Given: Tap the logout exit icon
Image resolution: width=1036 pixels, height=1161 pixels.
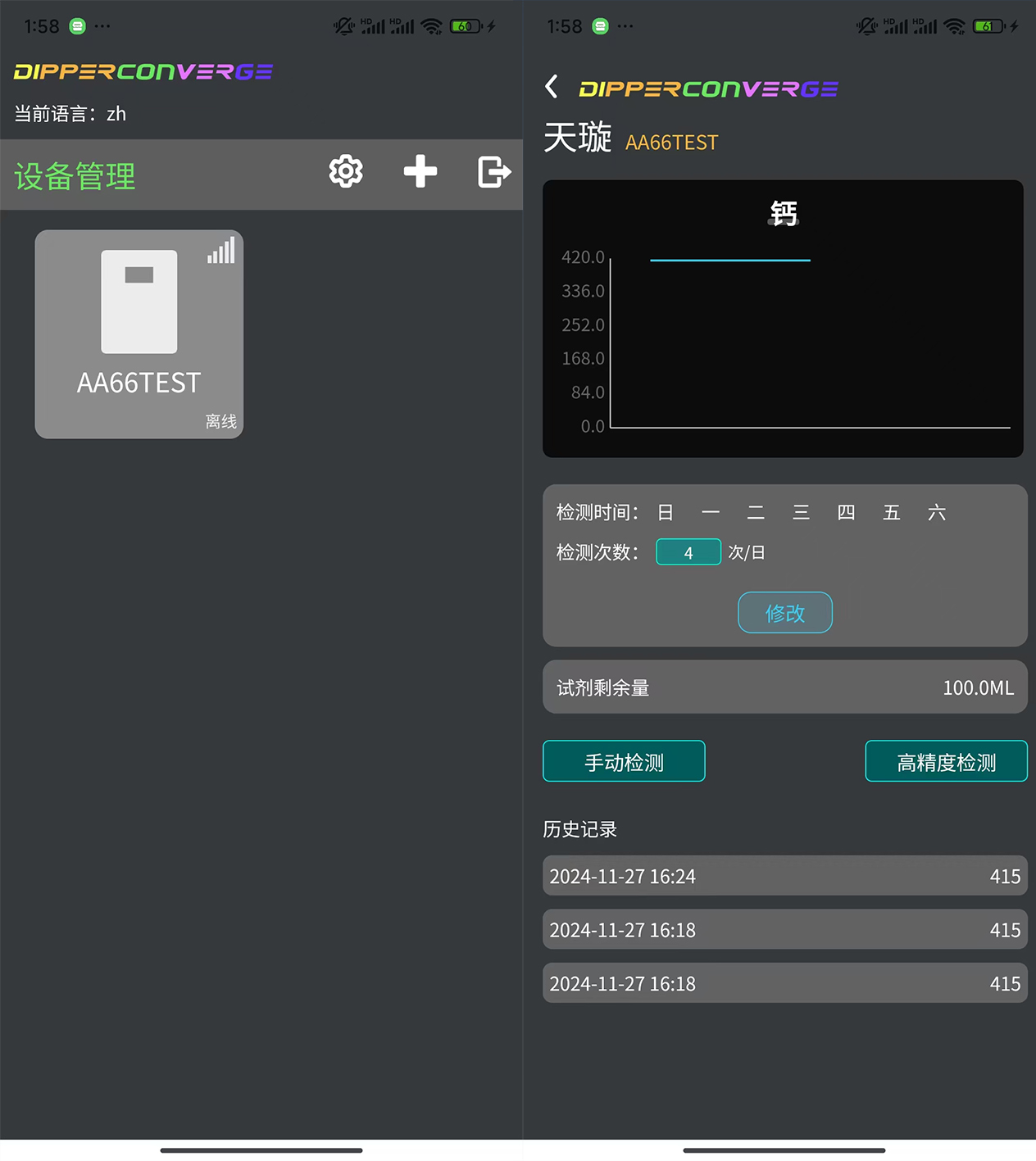Looking at the screenshot, I should 493,172.
